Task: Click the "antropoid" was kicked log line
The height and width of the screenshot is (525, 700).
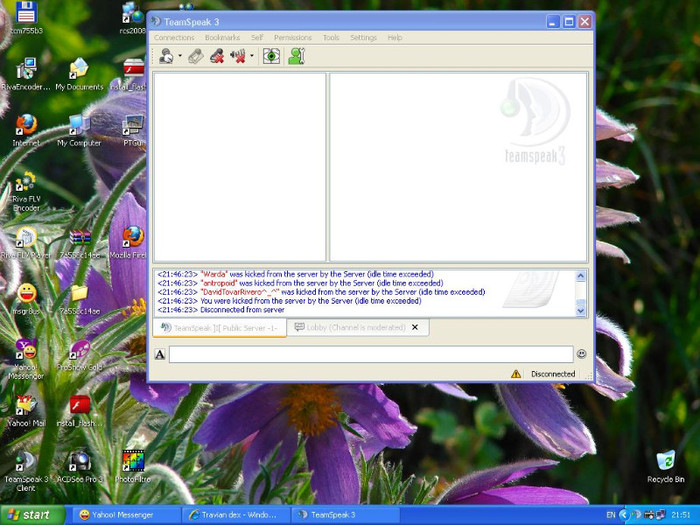Action: [300, 283]
